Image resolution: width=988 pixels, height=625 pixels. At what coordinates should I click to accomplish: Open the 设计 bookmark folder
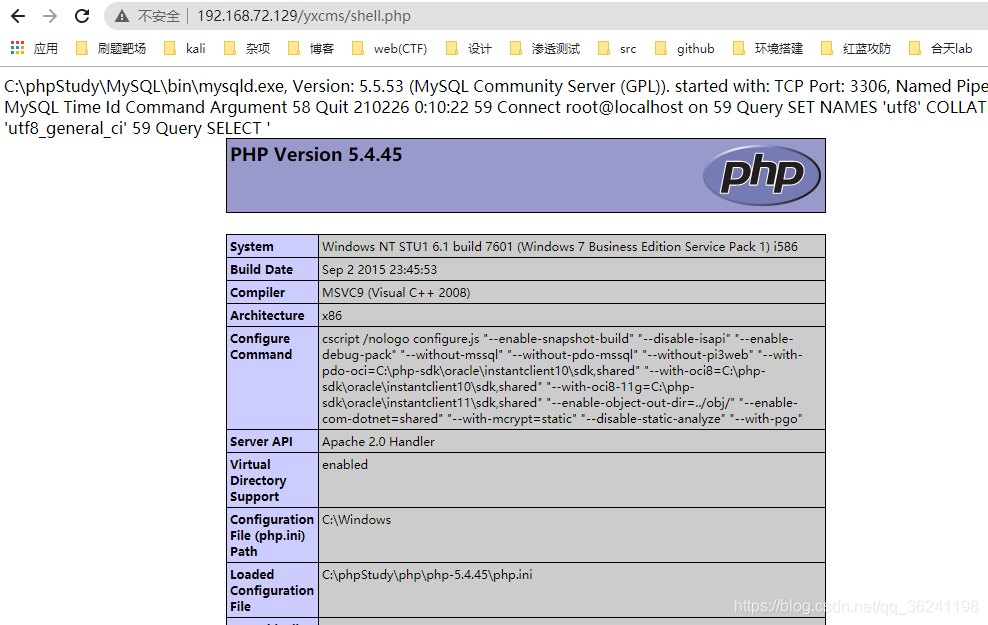(468, 49)
